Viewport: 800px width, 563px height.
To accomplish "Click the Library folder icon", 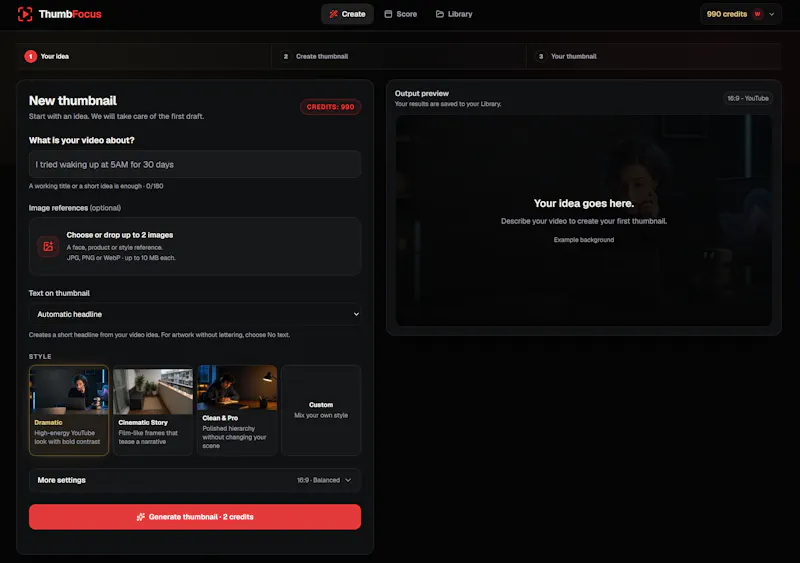I will click(440, 14).
